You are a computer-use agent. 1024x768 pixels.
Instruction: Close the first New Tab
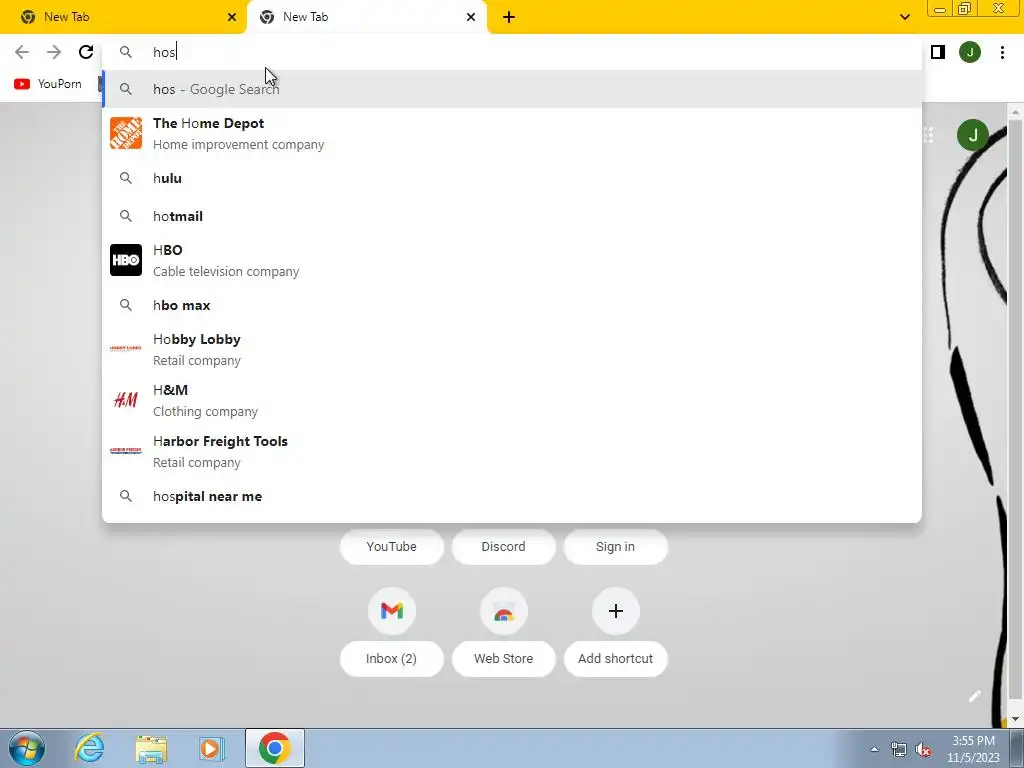232,17
